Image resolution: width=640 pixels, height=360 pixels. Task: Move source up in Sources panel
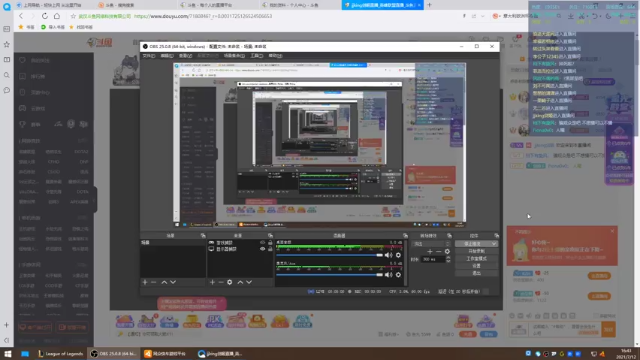(x=240, y=282)
